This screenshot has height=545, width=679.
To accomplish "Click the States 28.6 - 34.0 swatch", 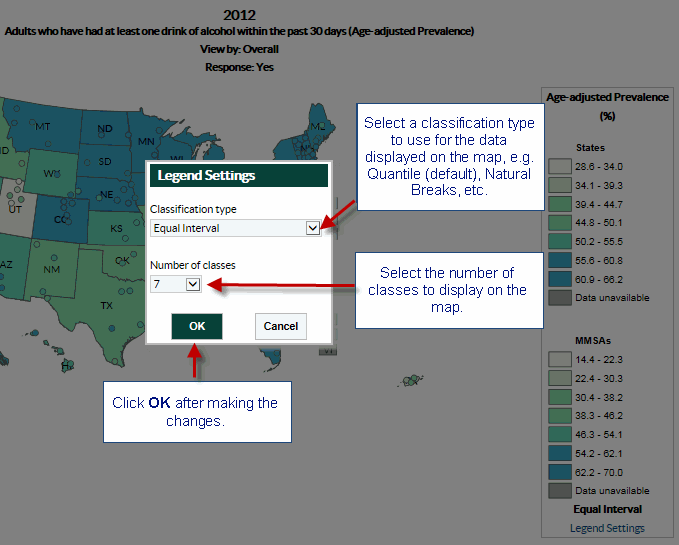I will click(559, 166).
